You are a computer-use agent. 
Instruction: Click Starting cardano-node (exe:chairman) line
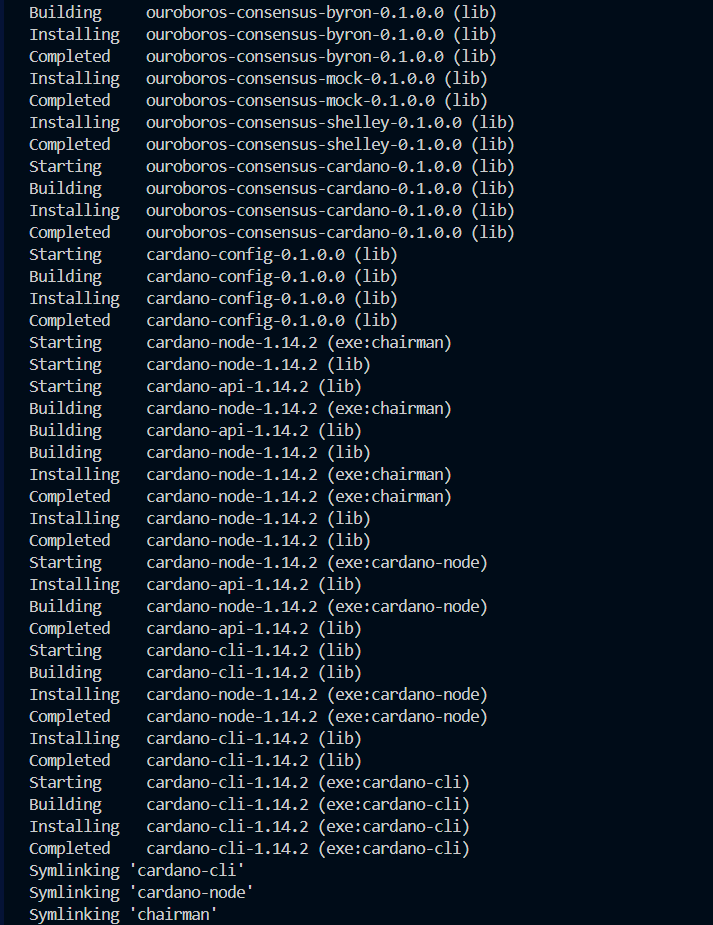[240, 342]
